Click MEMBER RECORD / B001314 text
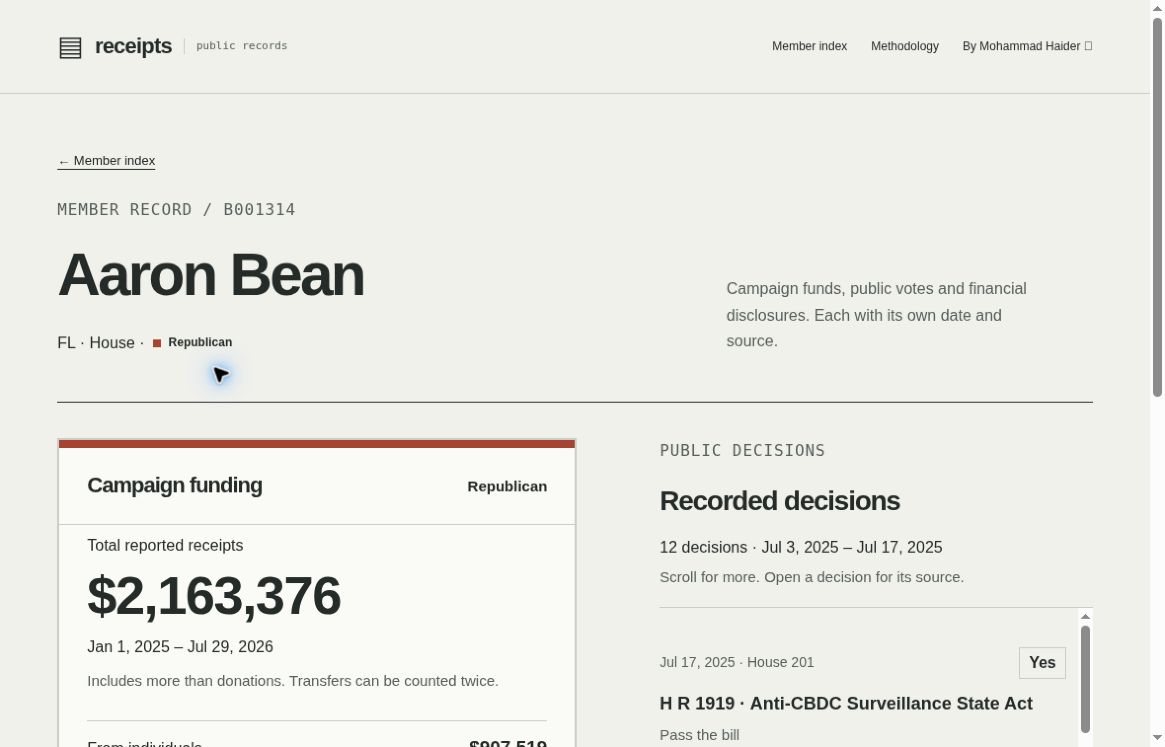This screenshot has width=1165, height=747. point(176,210)
